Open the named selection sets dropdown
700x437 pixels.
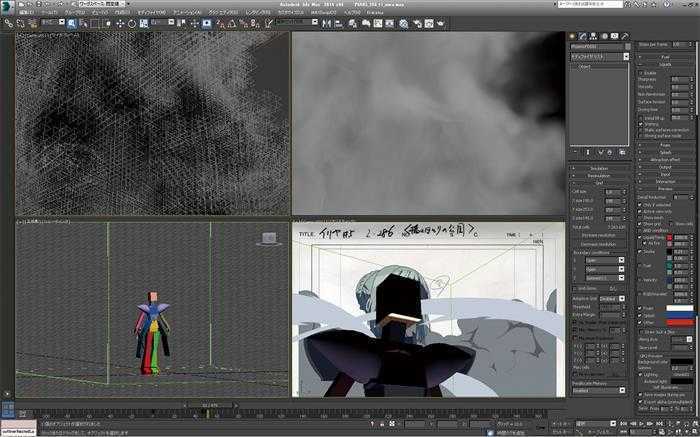tap(296, 22)
